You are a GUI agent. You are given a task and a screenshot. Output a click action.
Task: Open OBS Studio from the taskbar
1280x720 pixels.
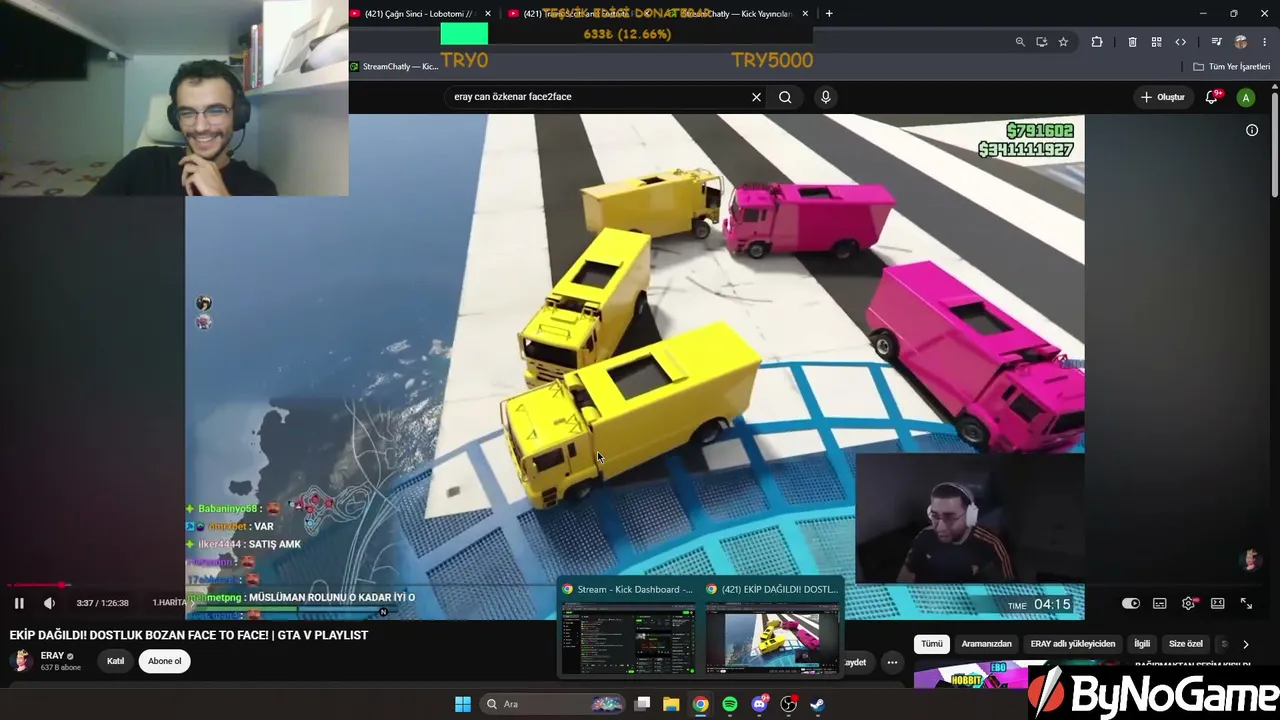pos(788,704)
